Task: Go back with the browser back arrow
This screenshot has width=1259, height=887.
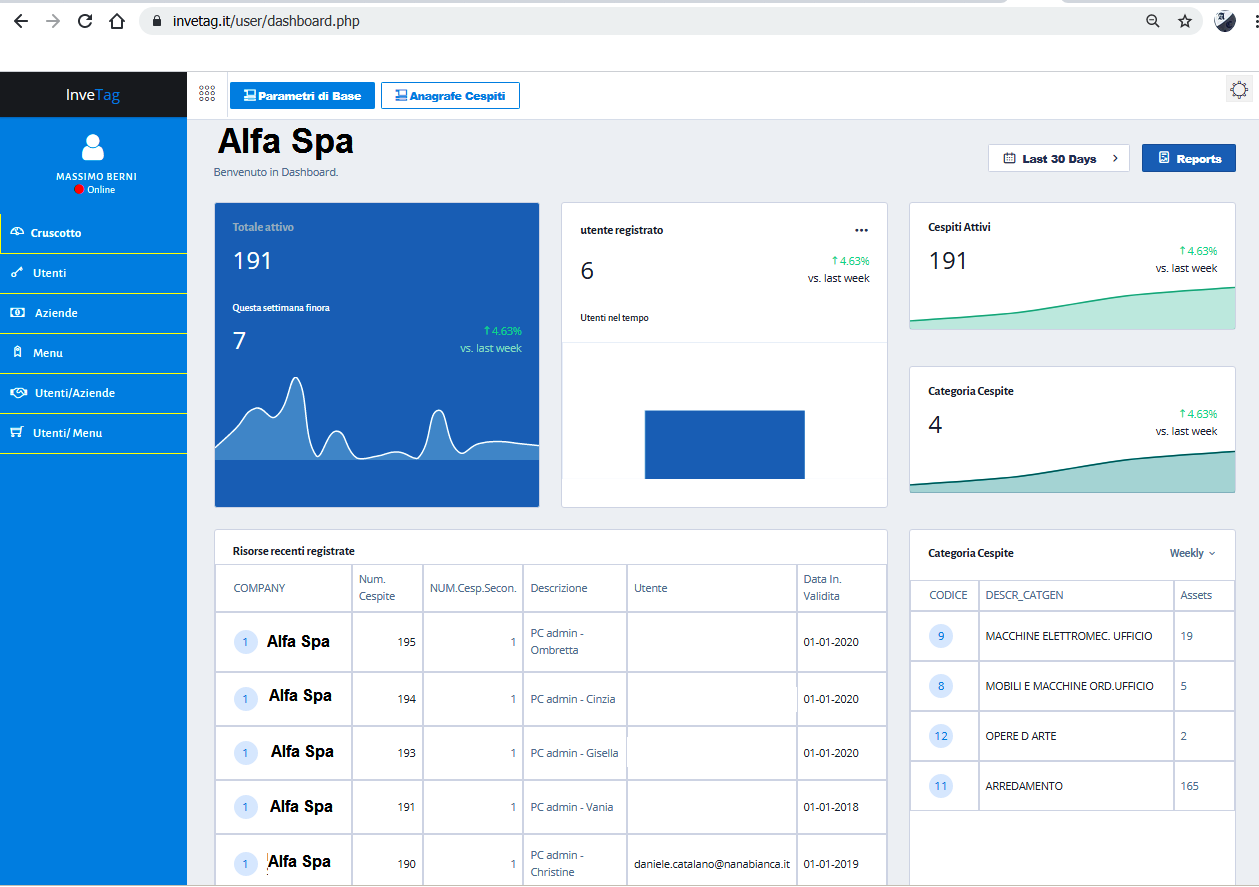Action: 21,21
